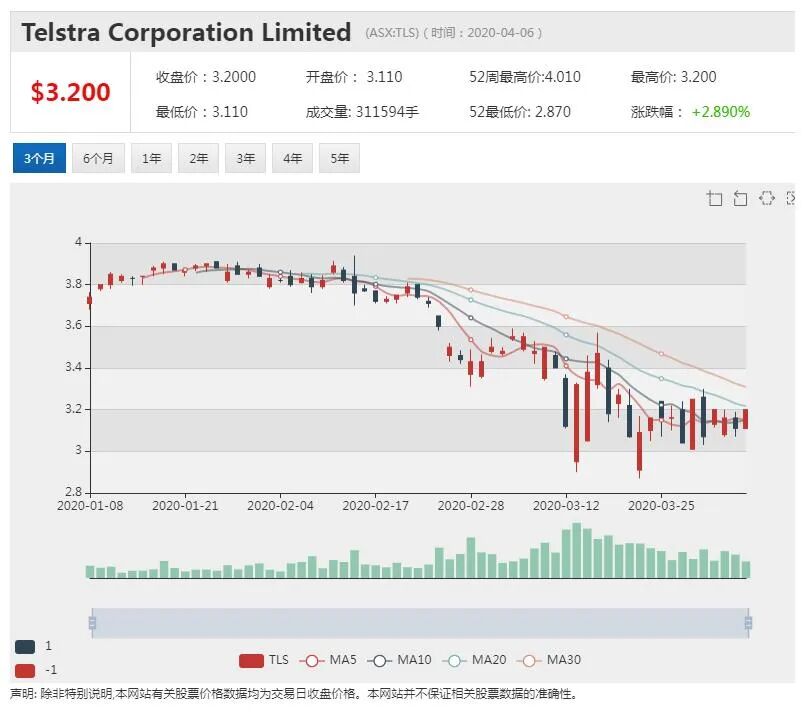Click the restore chart icon

[x=767, y=198]
